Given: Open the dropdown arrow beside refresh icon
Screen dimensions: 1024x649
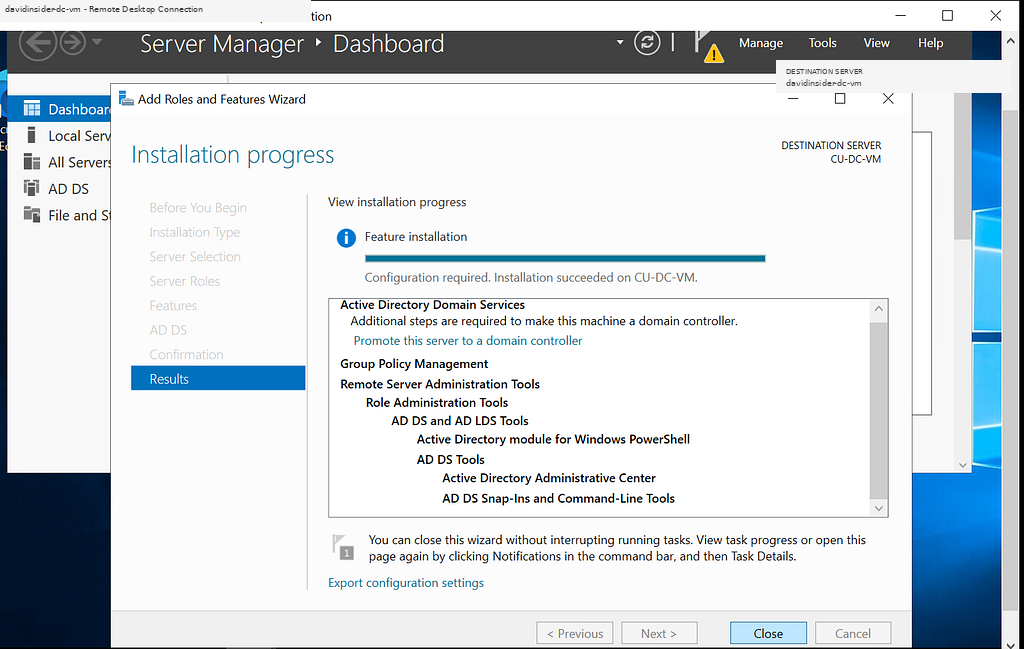Looking at the screenshot, I should 620,42.
